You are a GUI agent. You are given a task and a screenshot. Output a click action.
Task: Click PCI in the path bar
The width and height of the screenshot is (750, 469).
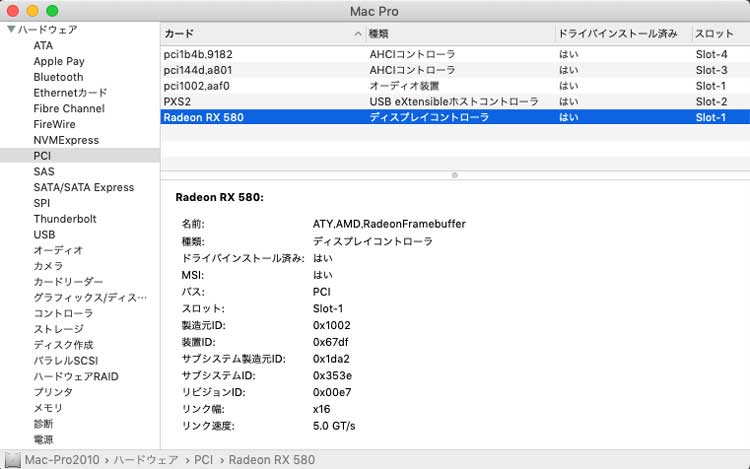(203, 460)
